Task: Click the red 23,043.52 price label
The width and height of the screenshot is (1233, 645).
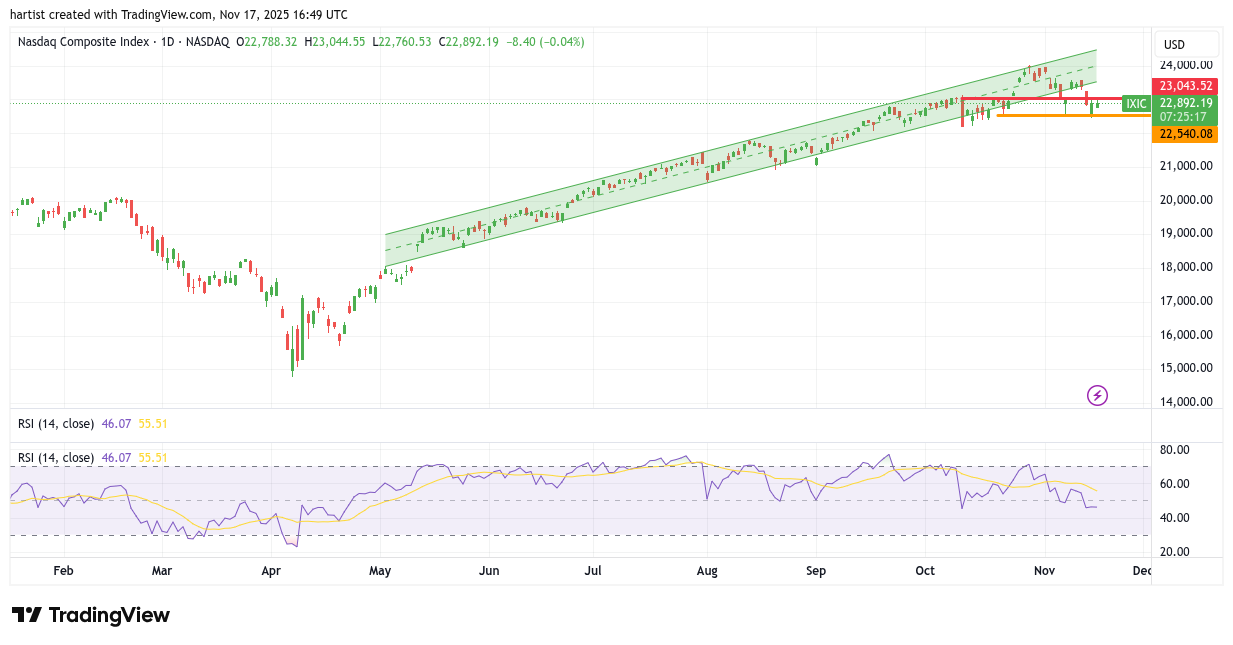Action: click(x=1186, y=86)
